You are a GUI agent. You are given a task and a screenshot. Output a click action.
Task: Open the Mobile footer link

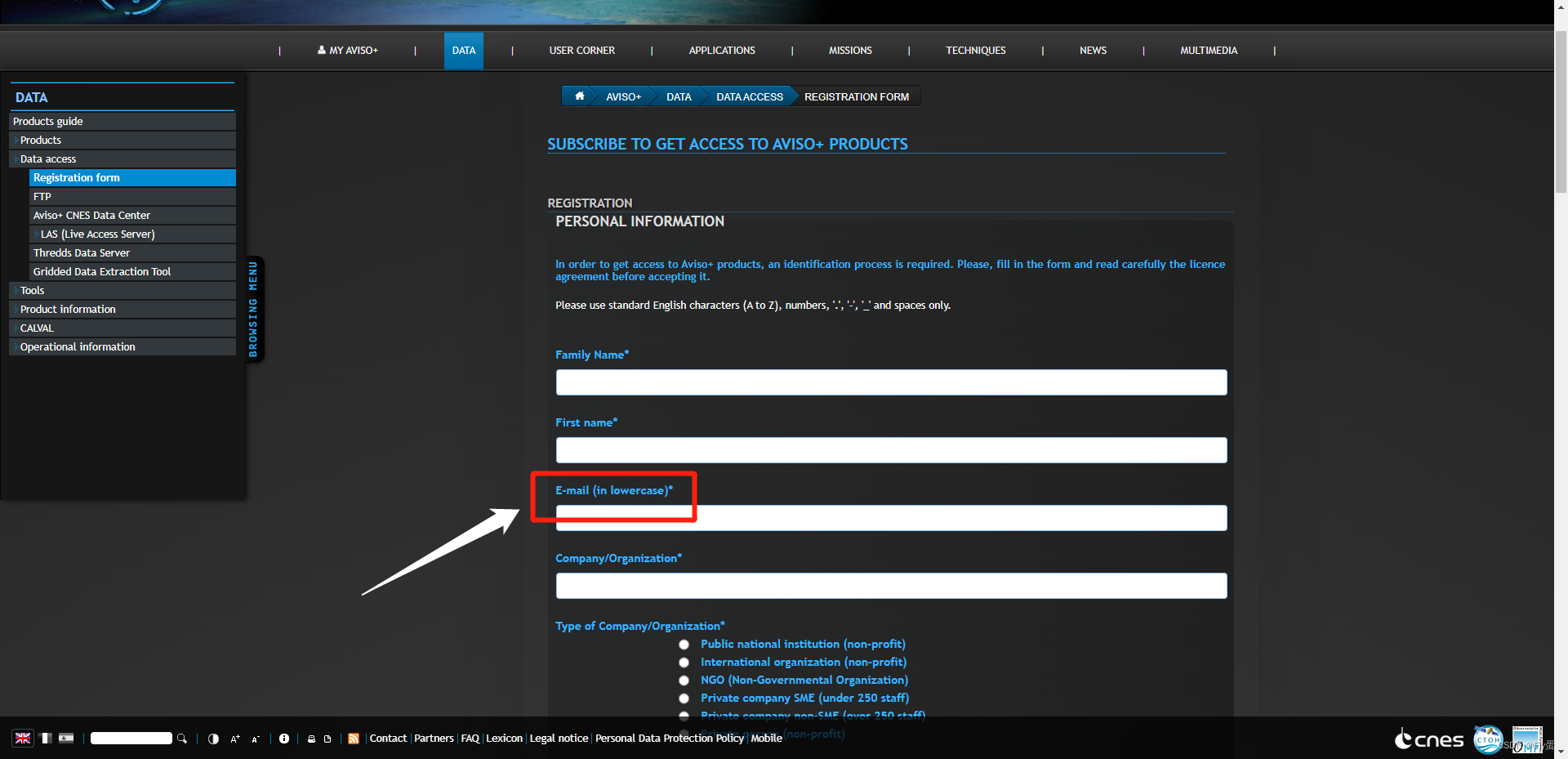click(x=766, y=738)
